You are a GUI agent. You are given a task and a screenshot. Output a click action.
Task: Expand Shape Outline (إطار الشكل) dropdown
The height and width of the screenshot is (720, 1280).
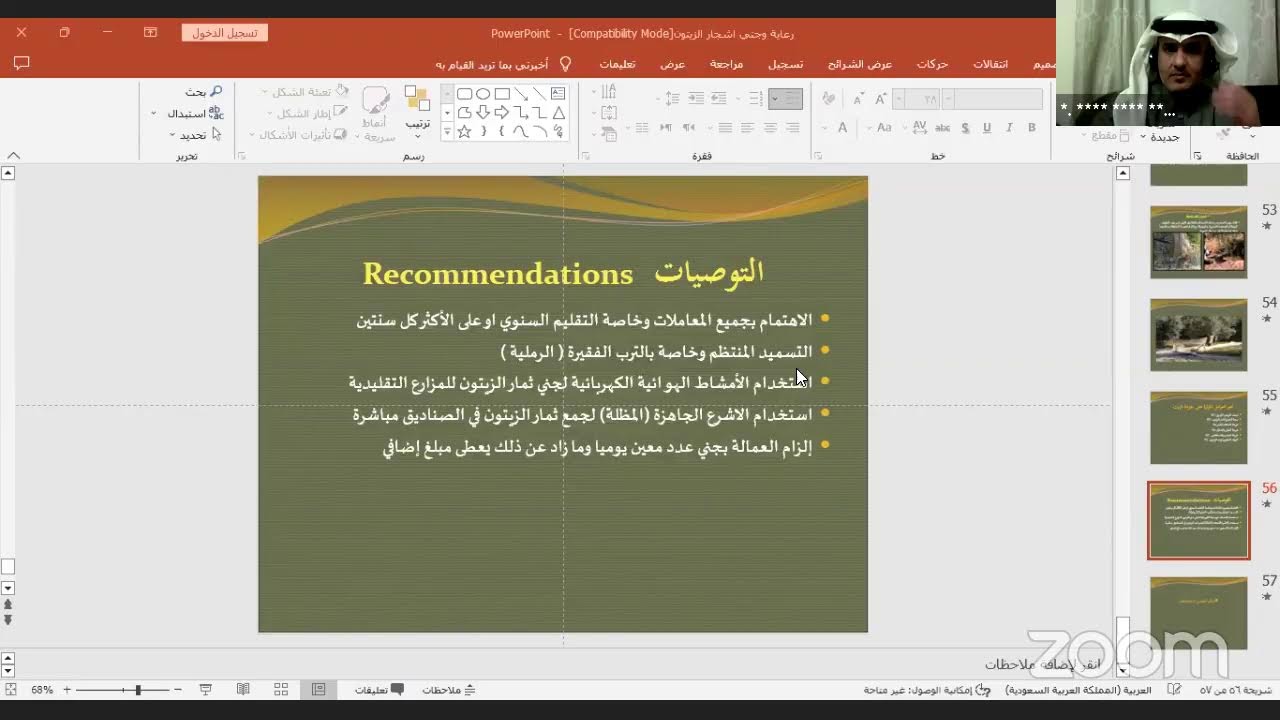coord(270,114)
